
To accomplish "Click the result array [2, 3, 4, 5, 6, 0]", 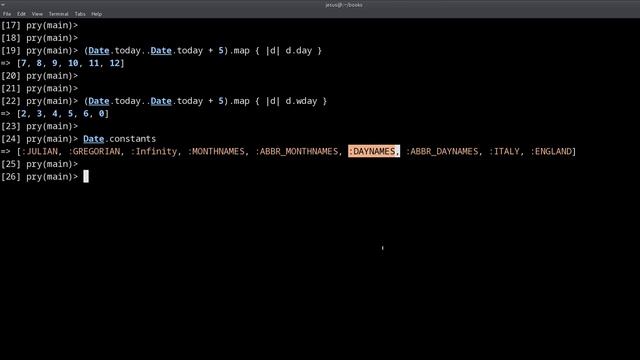I will (x=62, y=113).
